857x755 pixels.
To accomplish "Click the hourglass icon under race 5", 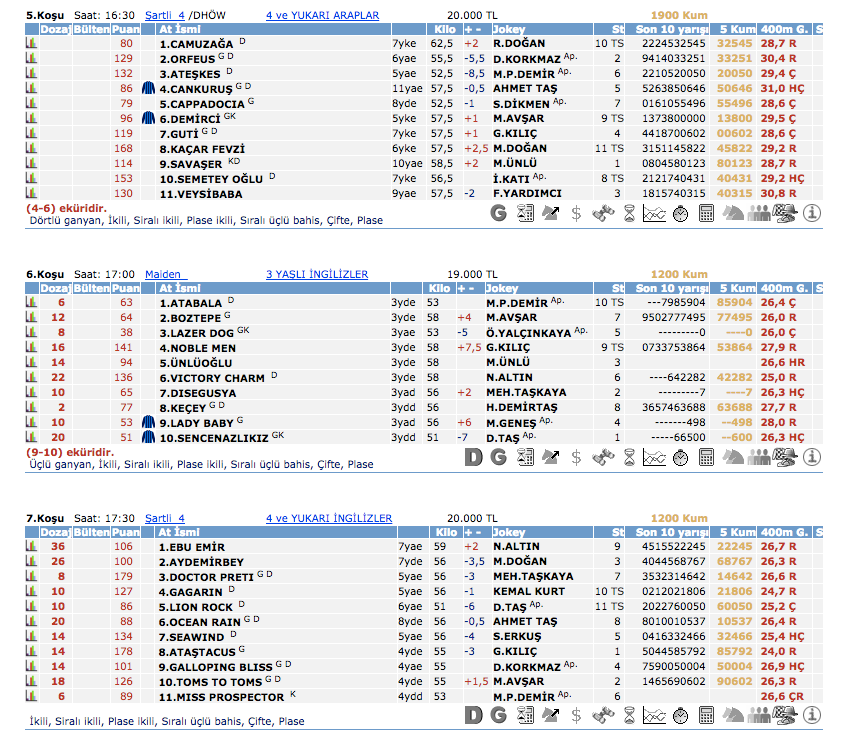I will (x=628, y=212).
